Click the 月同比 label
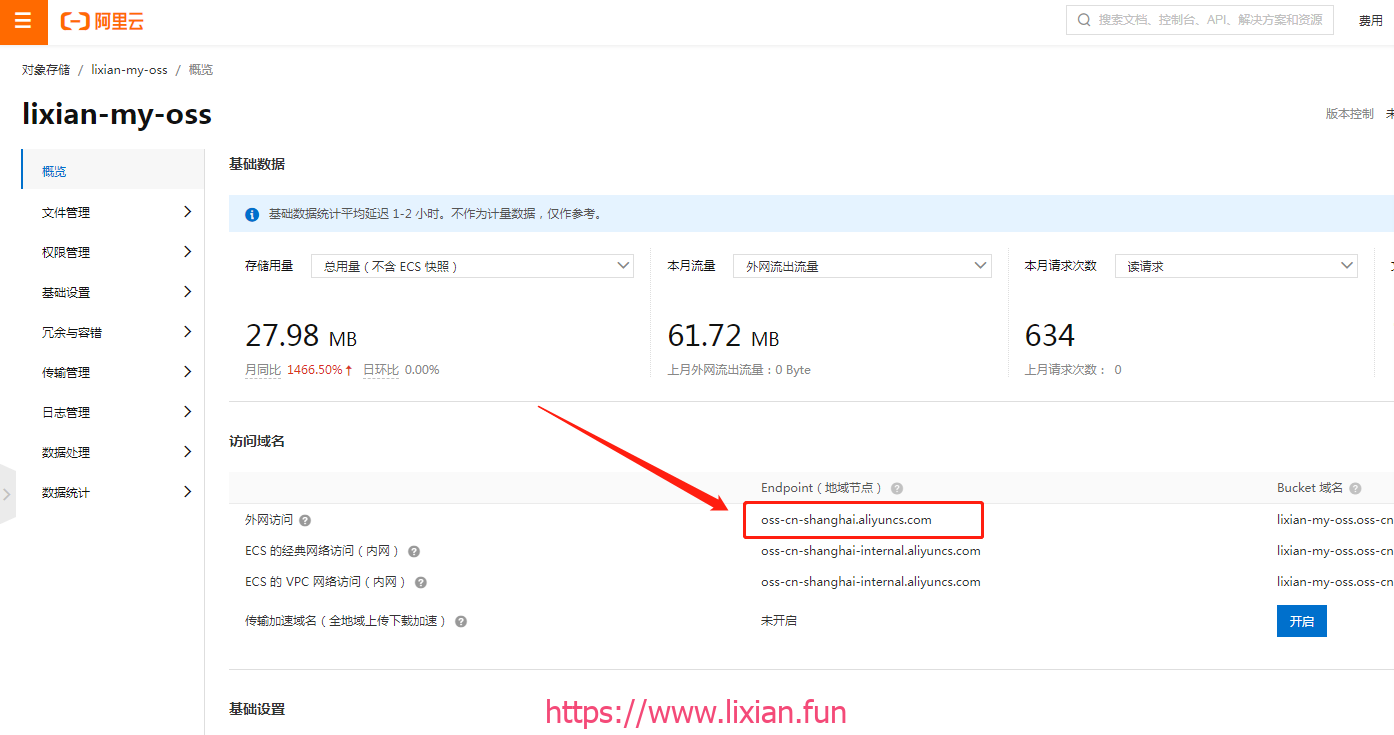 pos(263,370)
